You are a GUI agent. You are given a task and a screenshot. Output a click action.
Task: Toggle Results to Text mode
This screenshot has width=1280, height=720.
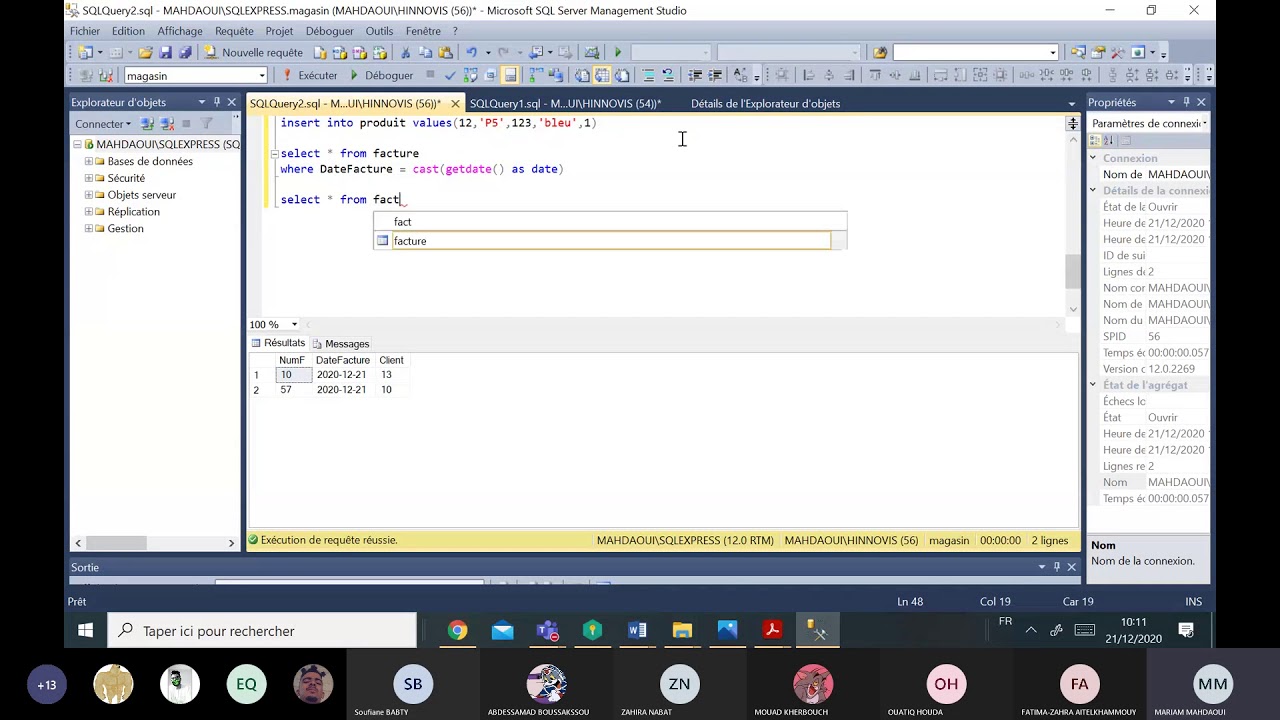pos(581,75)
